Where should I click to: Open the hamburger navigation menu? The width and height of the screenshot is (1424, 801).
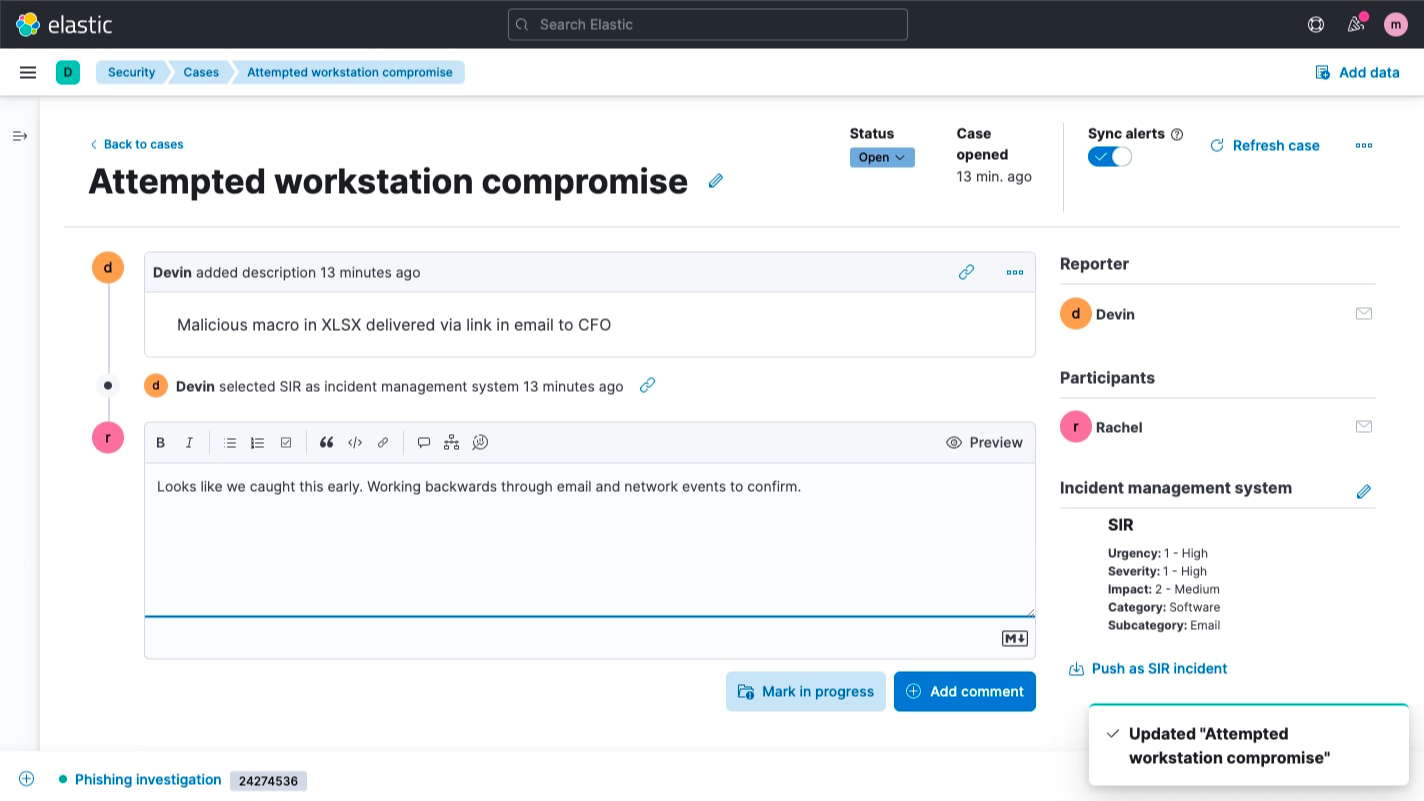pos(28,72)
